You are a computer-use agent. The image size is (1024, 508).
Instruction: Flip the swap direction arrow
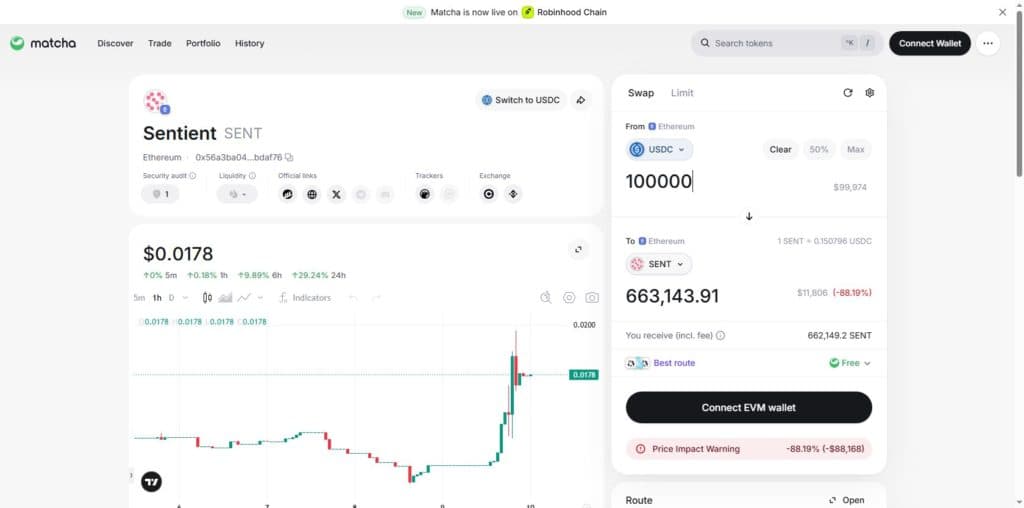[749, 217]
